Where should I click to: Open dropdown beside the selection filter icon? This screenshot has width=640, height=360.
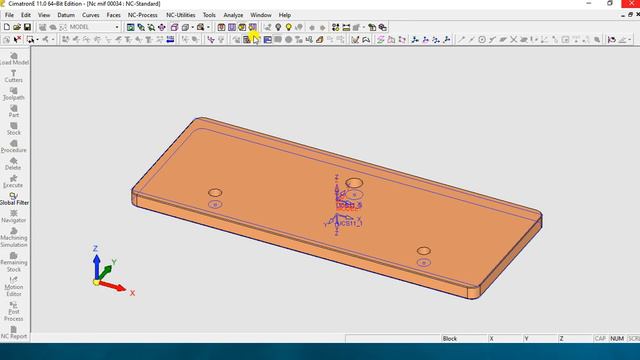tap(37, 39)
